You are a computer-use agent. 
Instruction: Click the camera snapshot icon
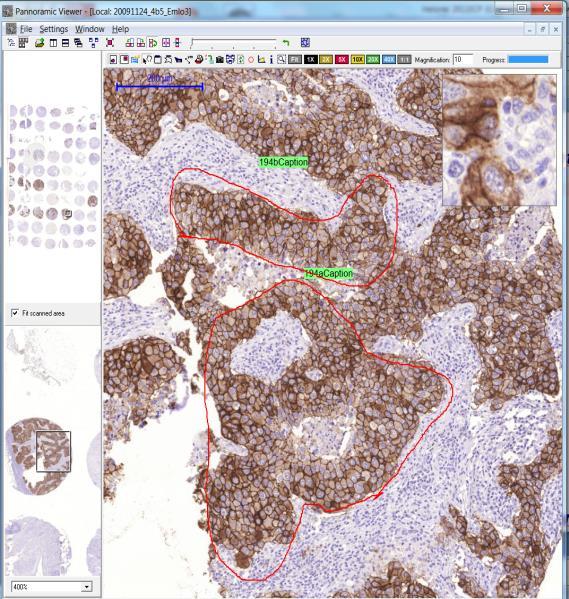pos(220,60)
